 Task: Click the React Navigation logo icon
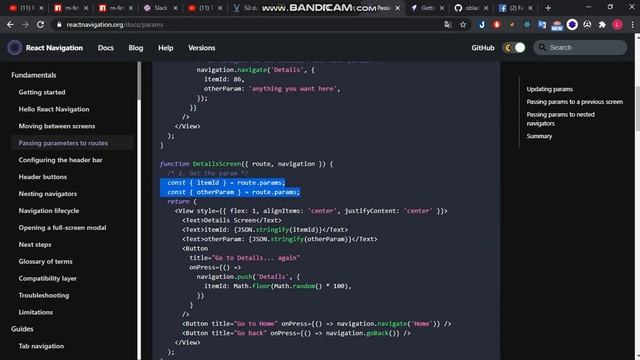[15, 48]
